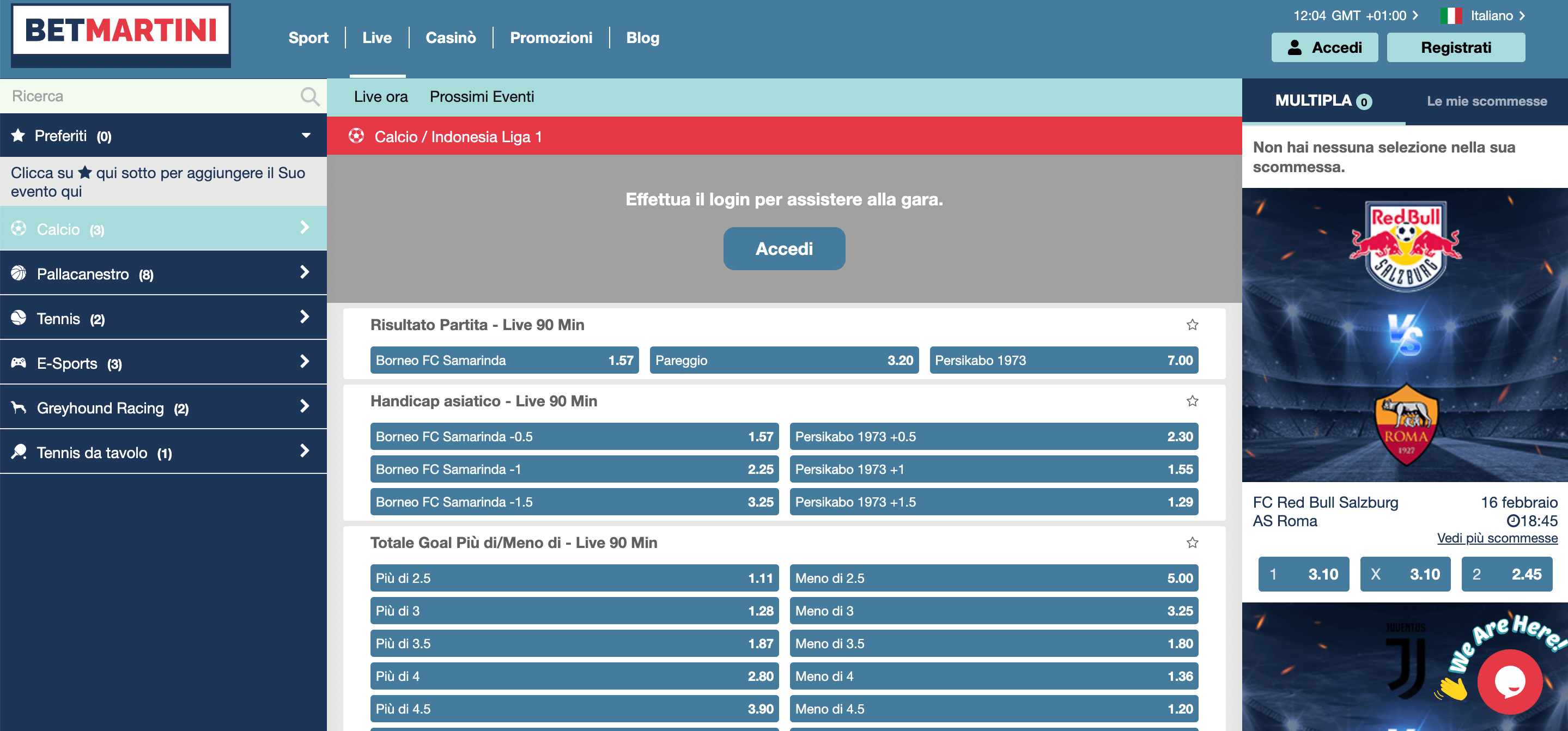Click the Italian flag icon in header
The image size is (1568, 731).
click(x=1452, y=15)
